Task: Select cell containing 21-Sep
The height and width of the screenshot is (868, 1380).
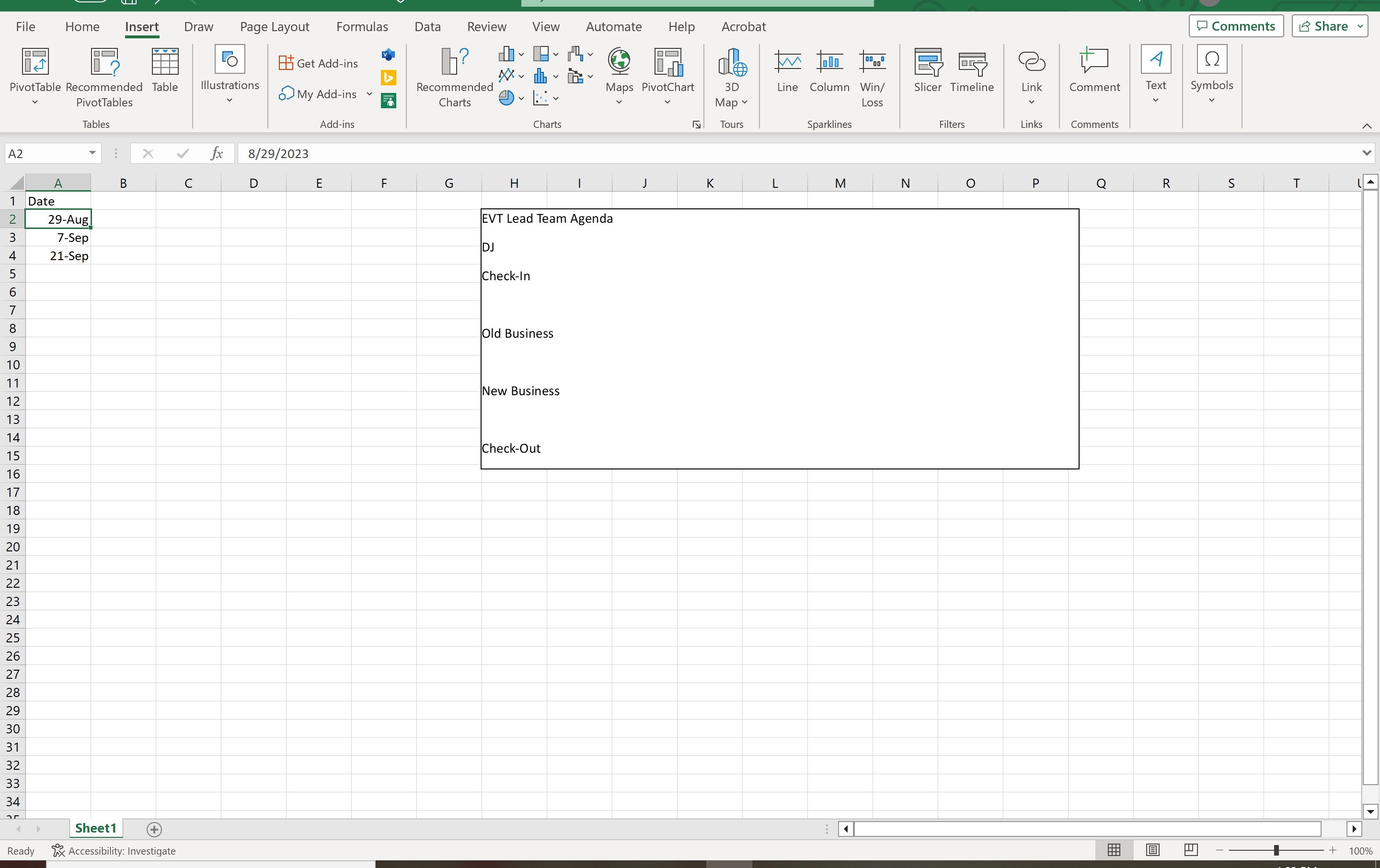Action: (58, 255)
